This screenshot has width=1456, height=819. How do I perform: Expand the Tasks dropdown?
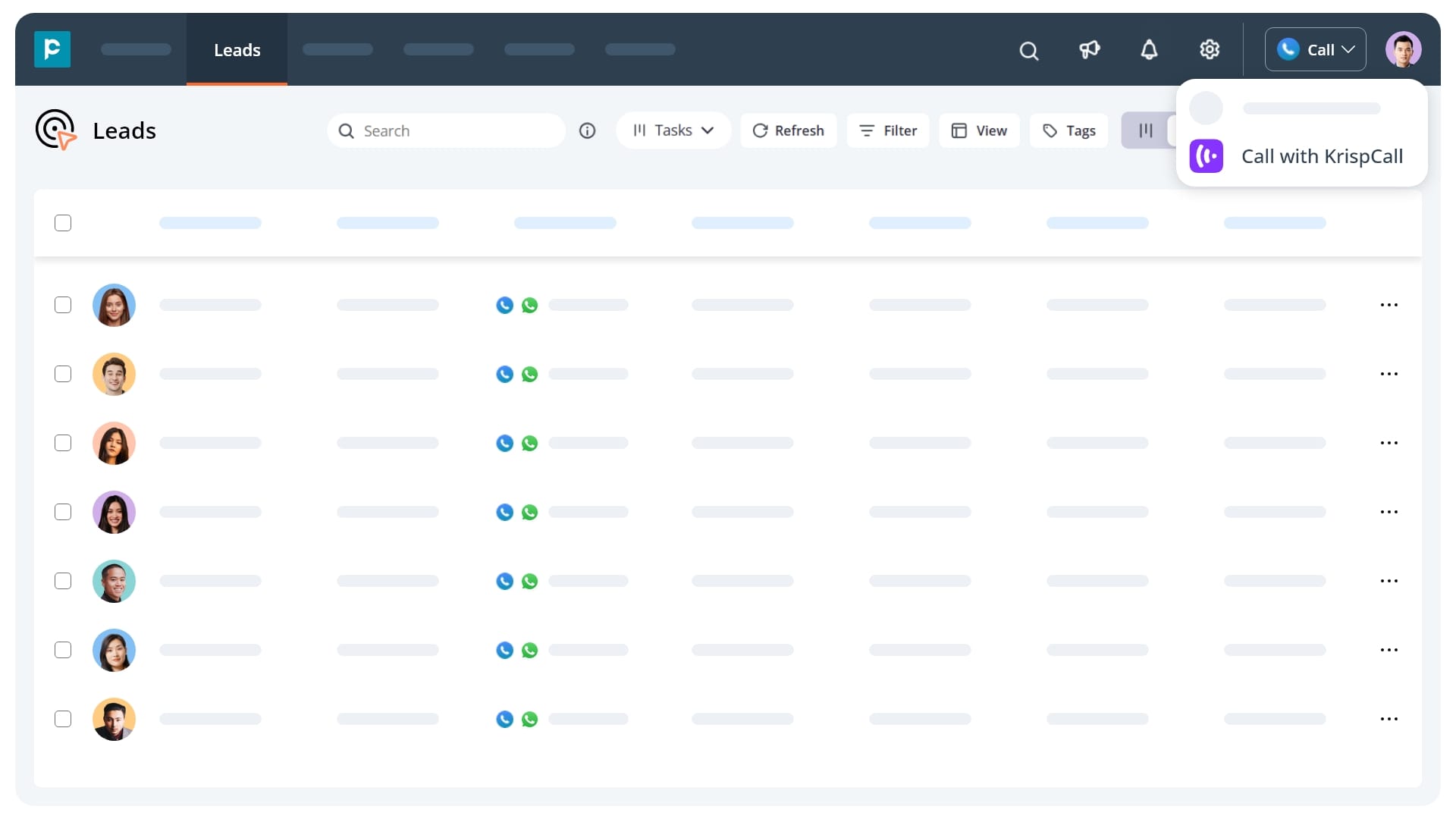673,130
